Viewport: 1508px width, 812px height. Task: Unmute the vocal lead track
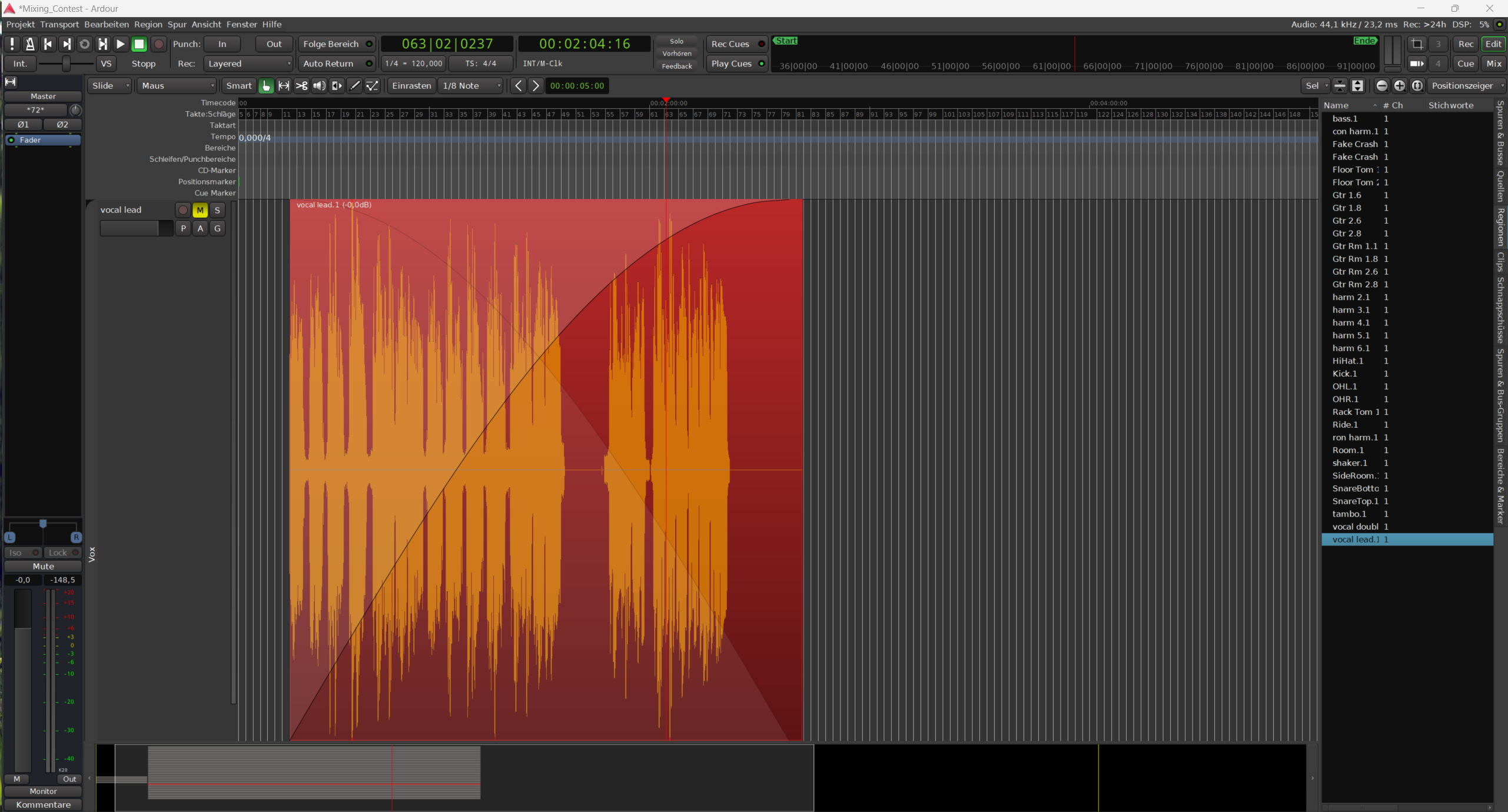click(200, 210)
